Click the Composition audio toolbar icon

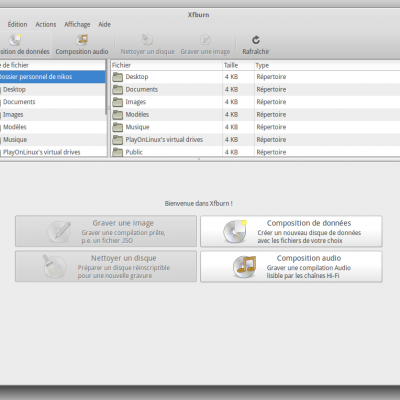click(82, 40)
